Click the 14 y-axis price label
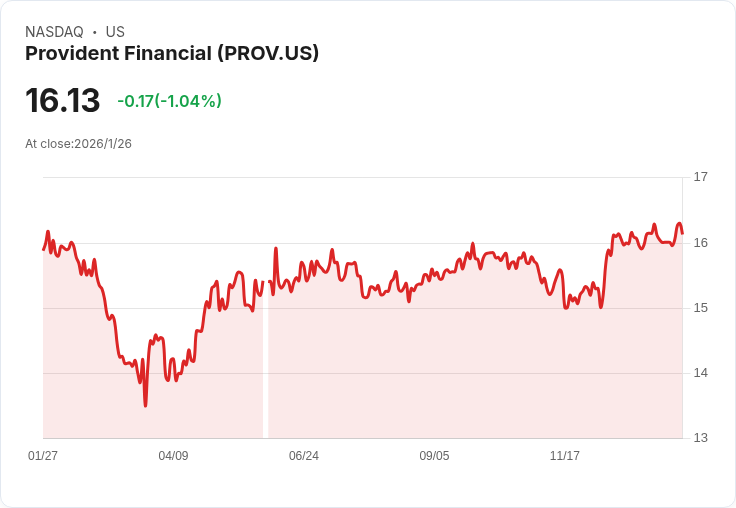The height and width of the screenshot is (508, 736). pyautogui.click(x=700, y=373)
